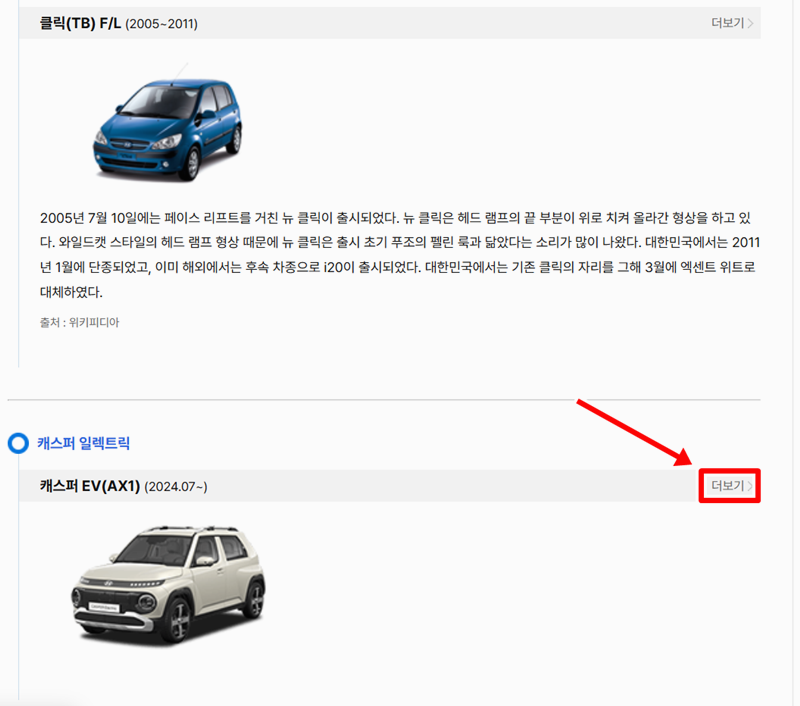Screen dimensions: 800x706
Task: Click the blue 클릭 hatchback image
Action: click(x=167, y=124)
